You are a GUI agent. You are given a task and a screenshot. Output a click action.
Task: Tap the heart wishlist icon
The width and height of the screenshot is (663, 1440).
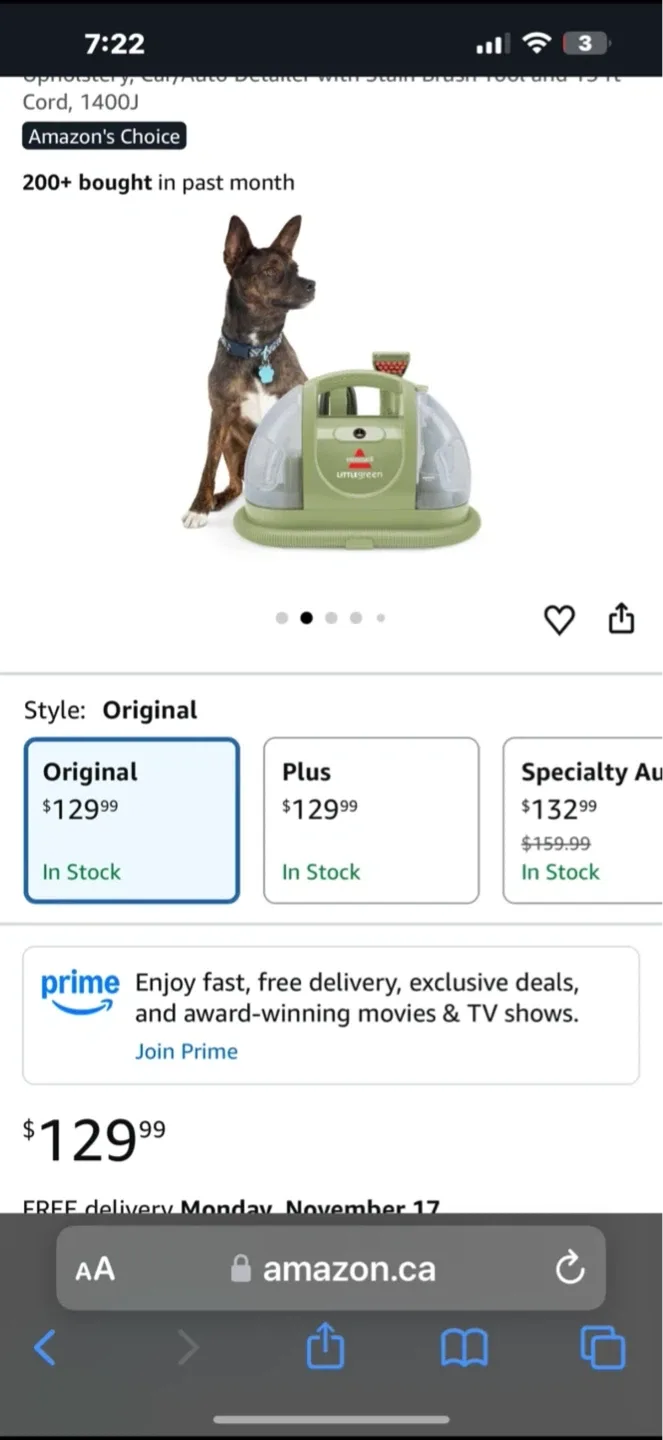559,620
